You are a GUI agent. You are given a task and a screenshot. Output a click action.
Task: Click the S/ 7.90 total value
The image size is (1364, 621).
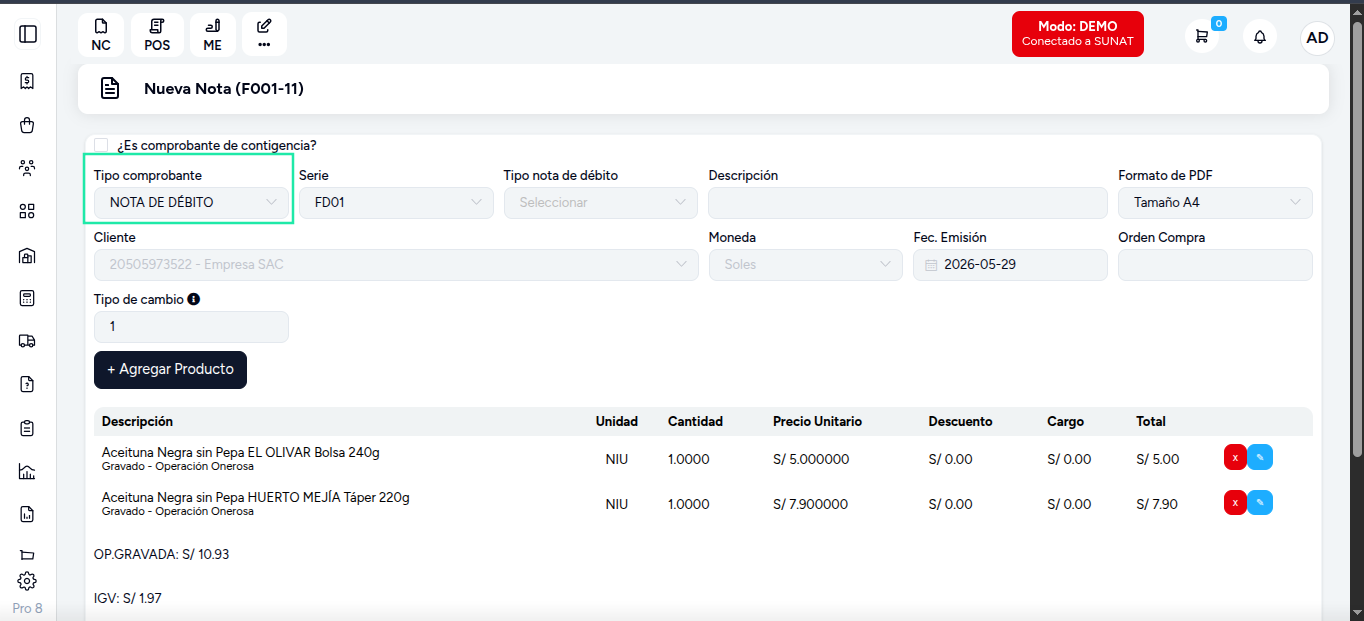pyautogui.click(x=1158, y=504)
